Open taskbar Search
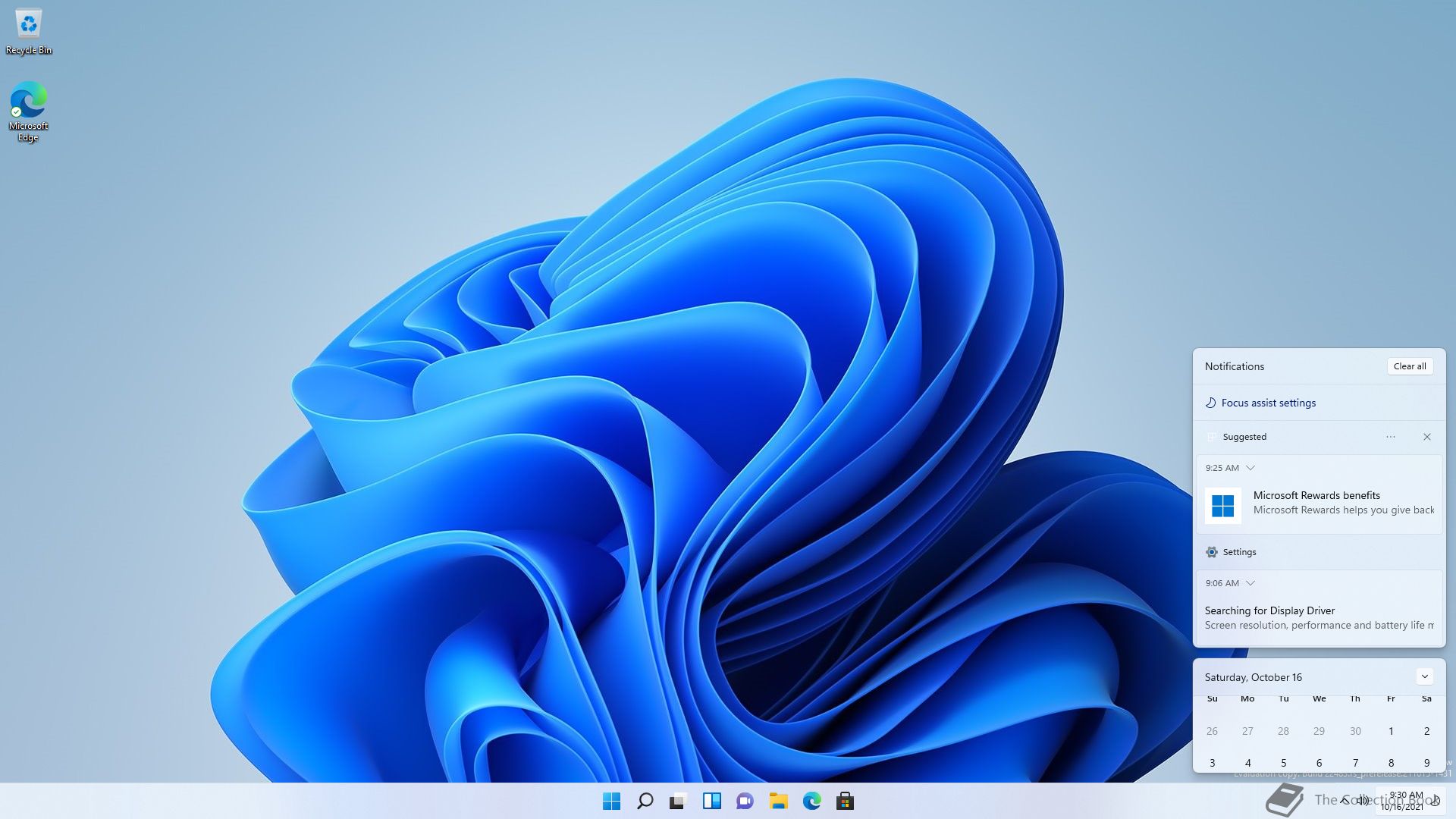Screen dimensions: 1456x819 645,801
